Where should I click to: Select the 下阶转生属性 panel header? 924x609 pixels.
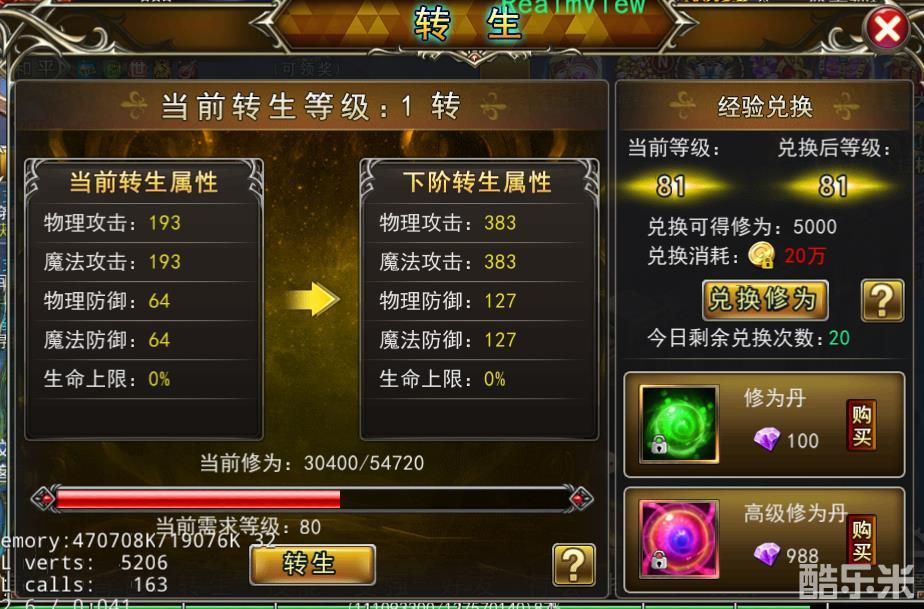point(478,182)
